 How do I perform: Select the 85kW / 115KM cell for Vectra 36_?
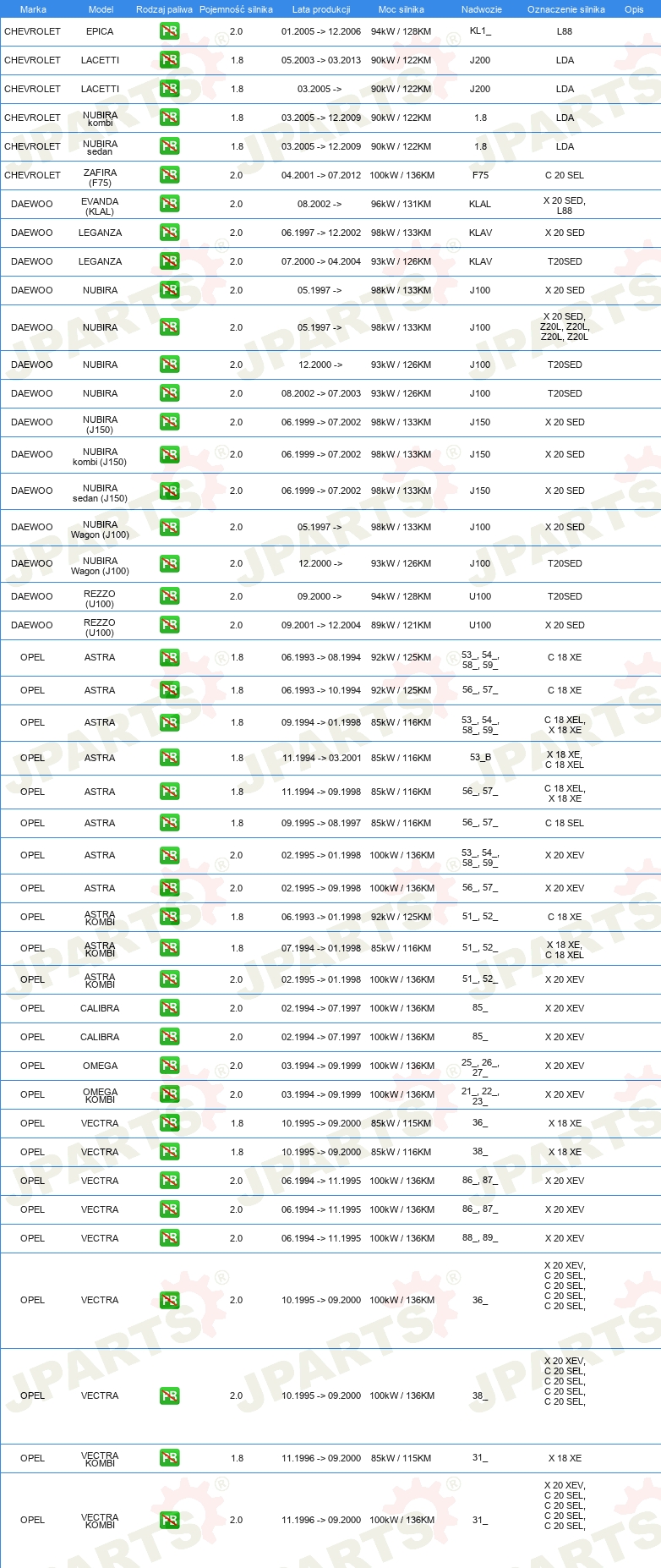[401, 1123]
